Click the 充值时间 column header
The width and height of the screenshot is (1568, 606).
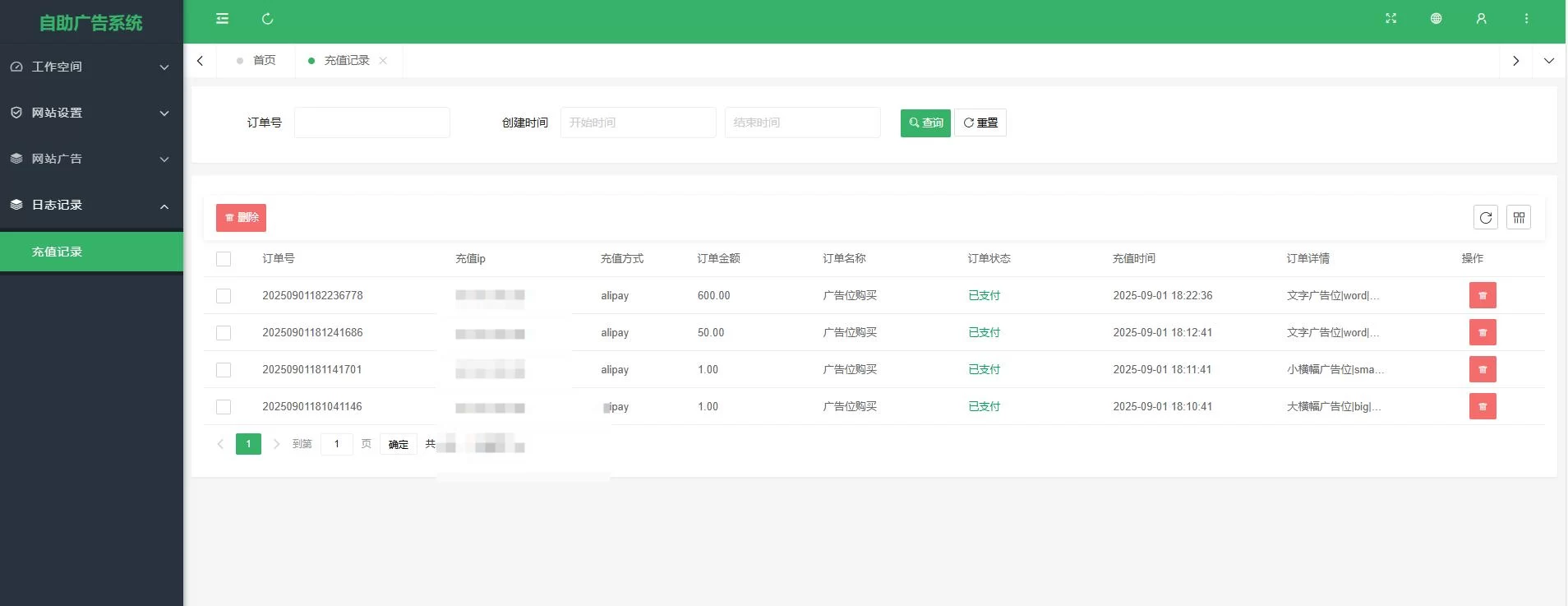(1134, 258)
